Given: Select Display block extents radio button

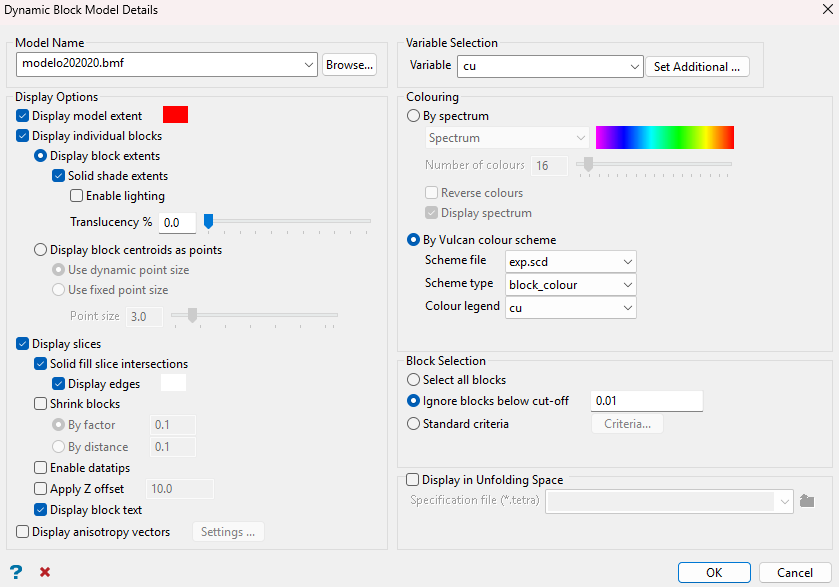Looking at the screenshot, I should coord(41,156).
